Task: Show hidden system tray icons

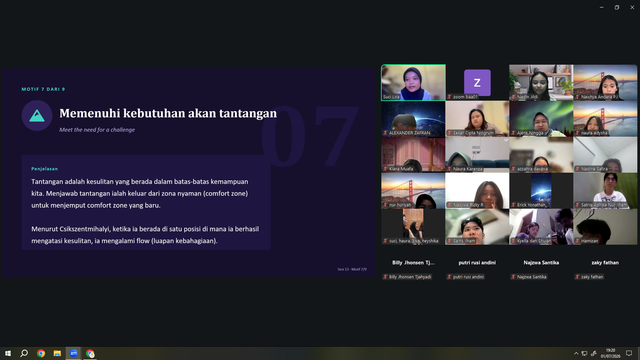Action: [576, 353]
